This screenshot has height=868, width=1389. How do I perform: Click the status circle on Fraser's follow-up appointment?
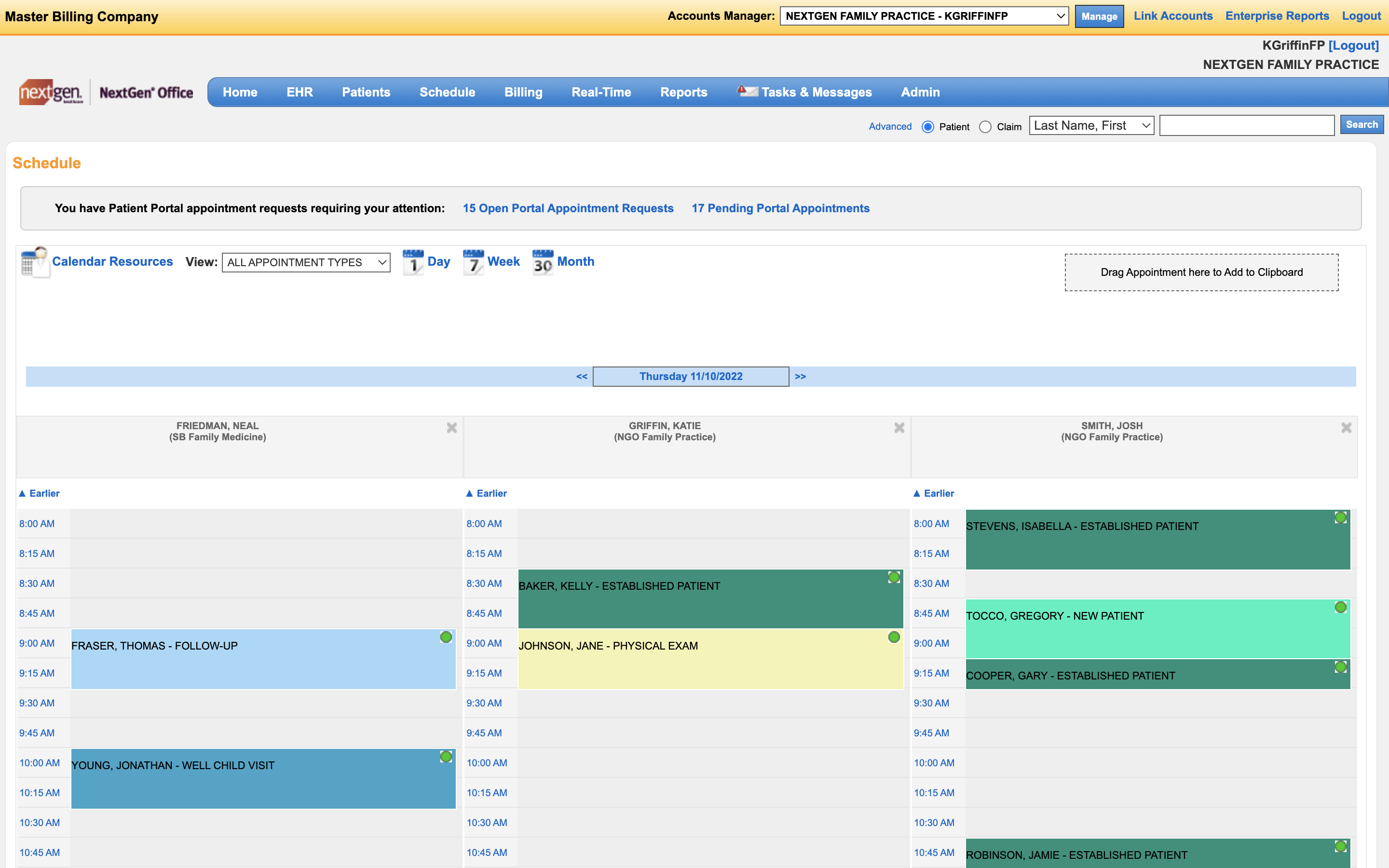[447, 636]
